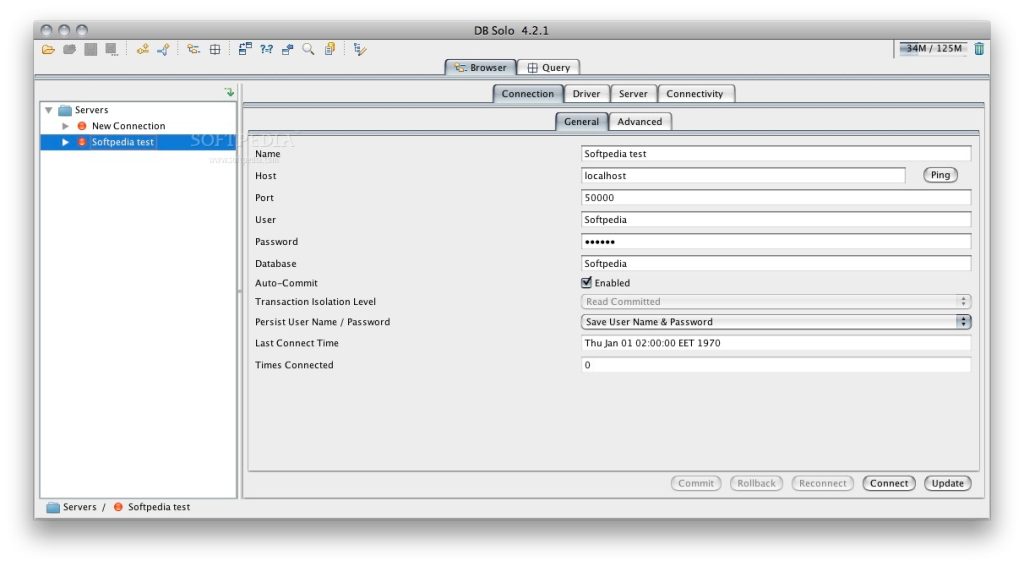Open the Driver tab
The height and width of the screenshot is (566, 1024).
(586, 94)
